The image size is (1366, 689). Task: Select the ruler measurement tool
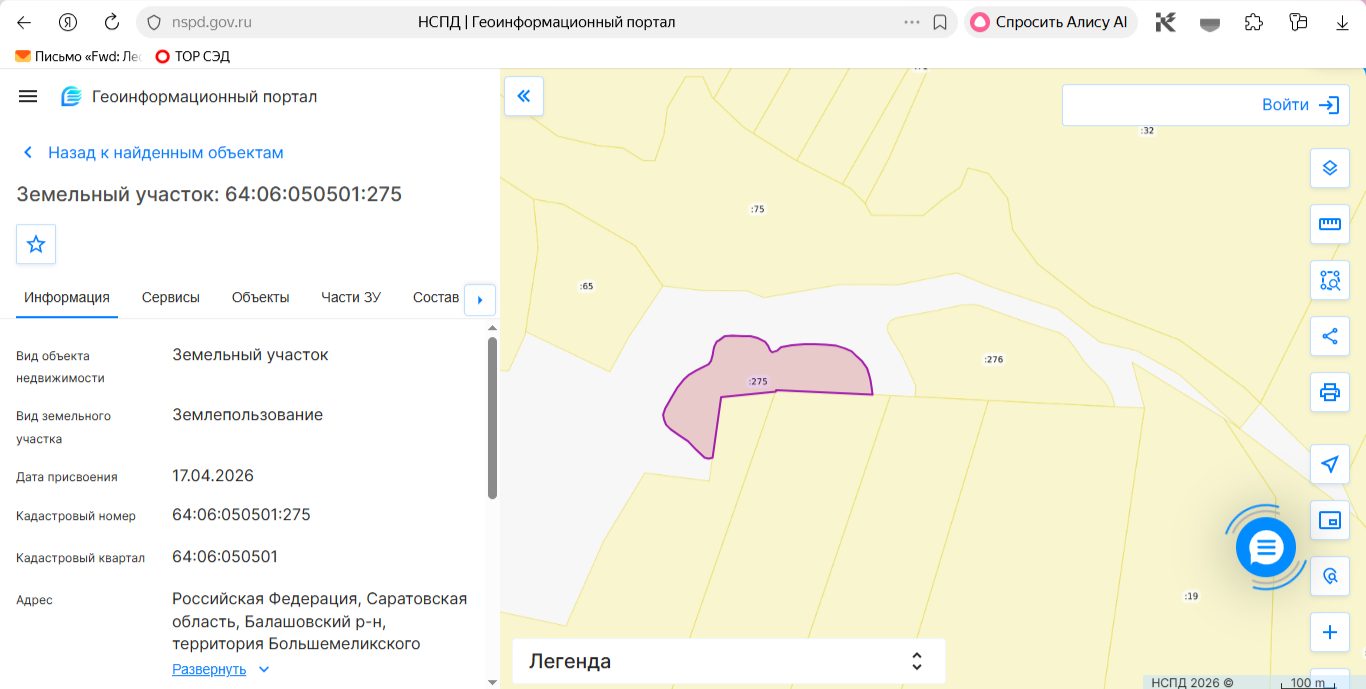[x=1329, y=224]
